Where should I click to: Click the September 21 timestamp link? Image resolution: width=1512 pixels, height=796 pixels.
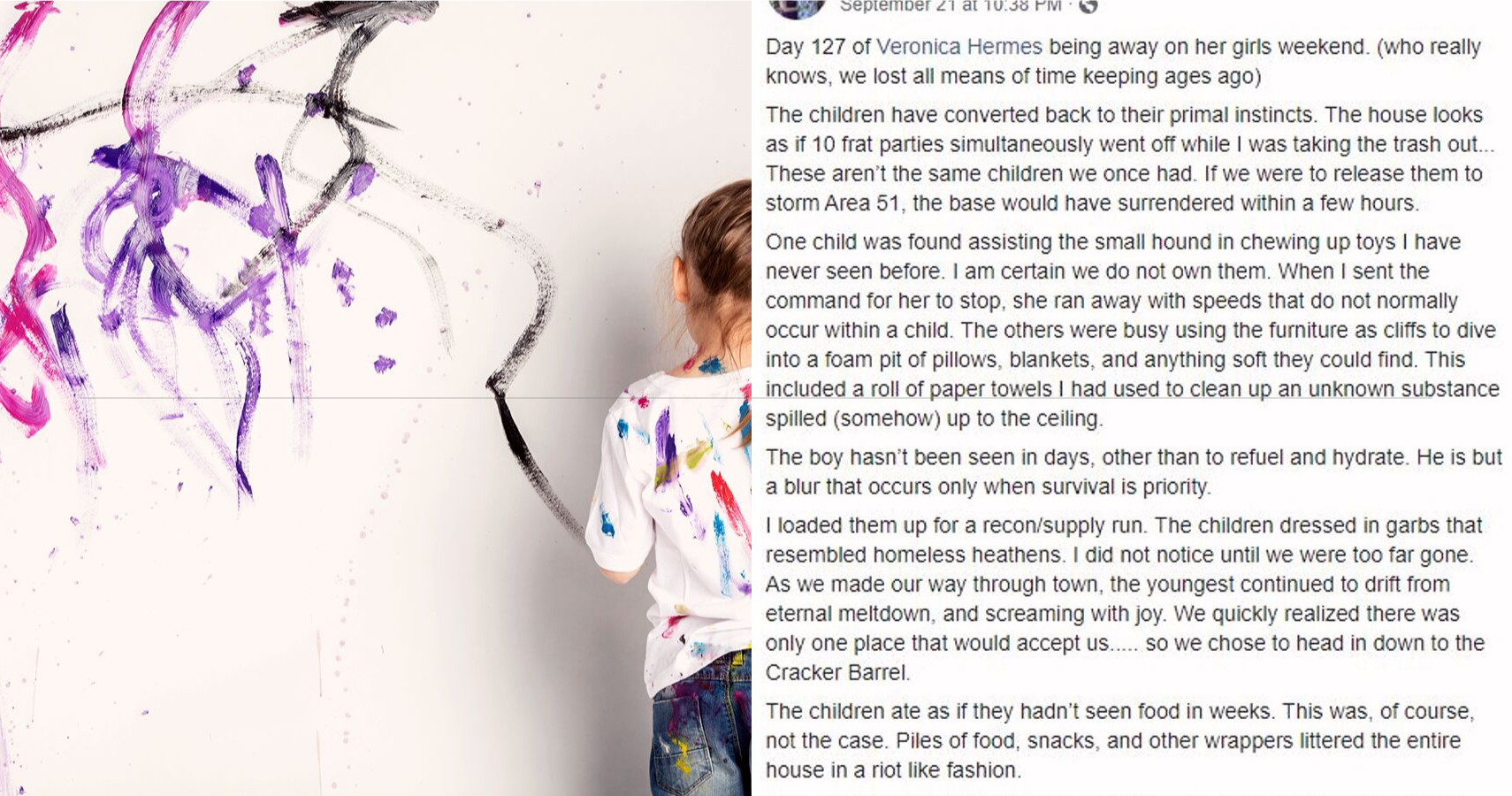(951, 6)
